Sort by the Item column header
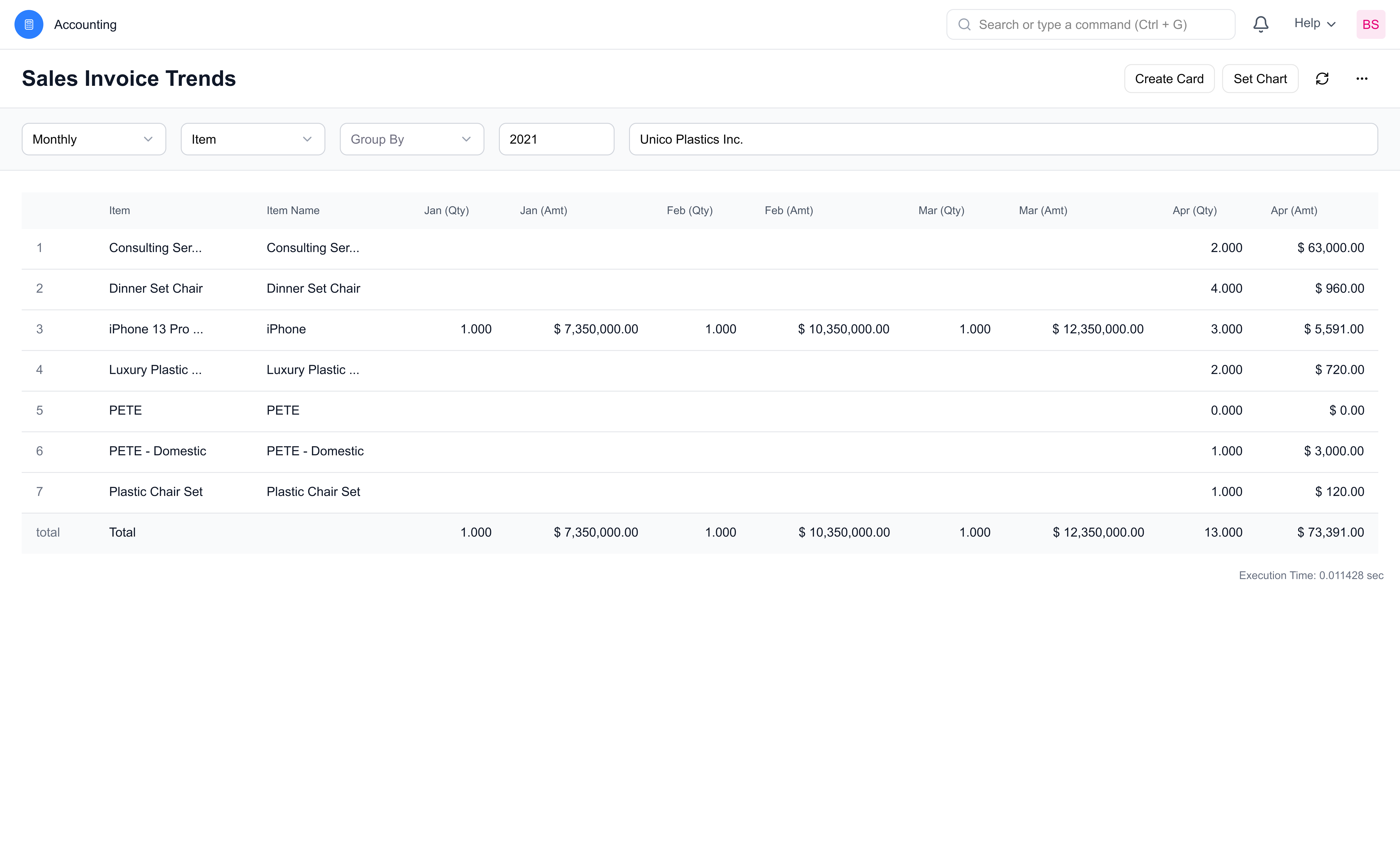This screenshot has height=860, width=1400. coord(120,210)
